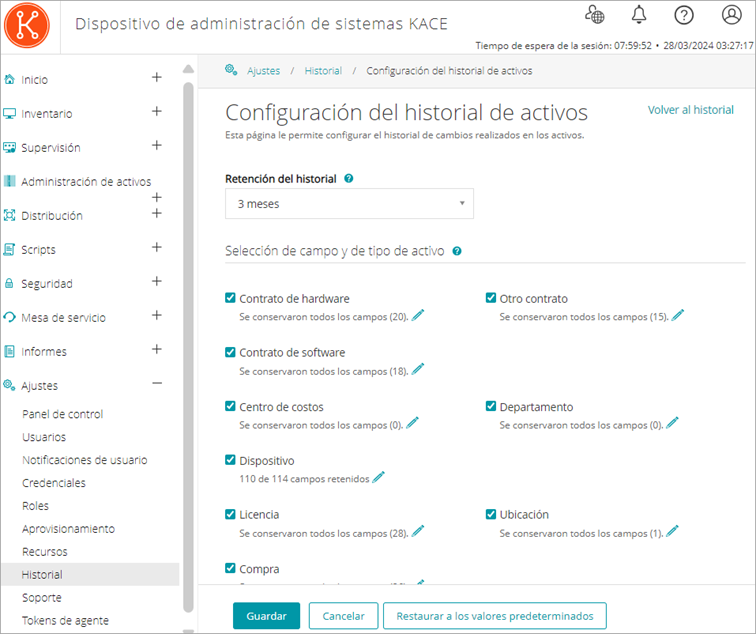Viewport: 756px width, 634px height.
Task: Follow the Volver al historial link
Action: point(690,110)
